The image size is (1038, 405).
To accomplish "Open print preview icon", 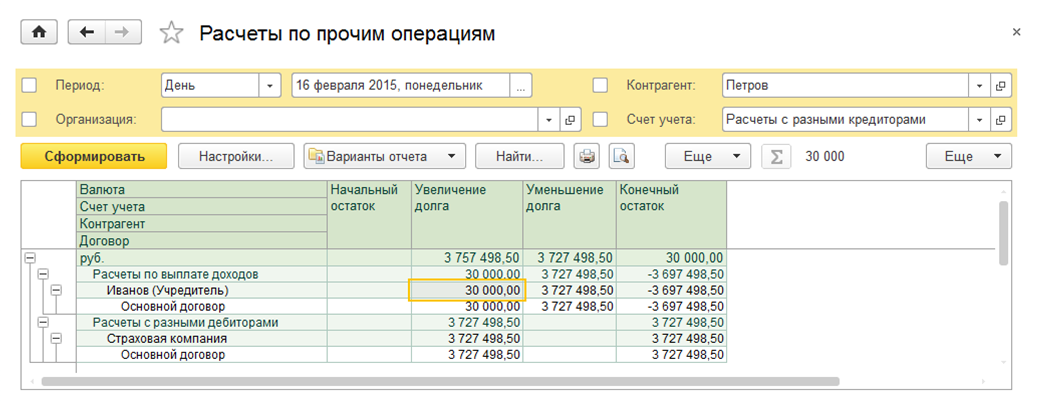I will point(622,156).
